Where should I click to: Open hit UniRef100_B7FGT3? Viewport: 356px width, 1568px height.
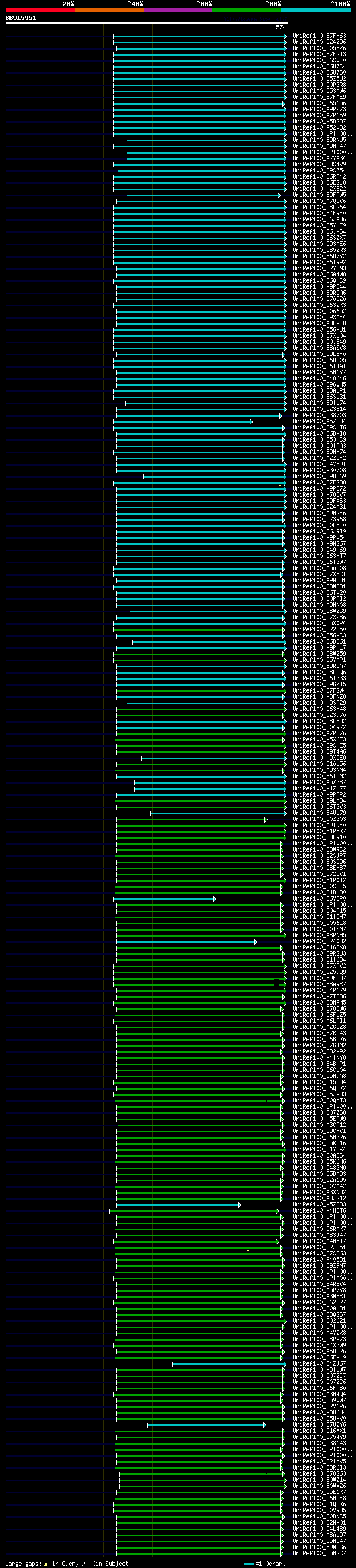click(x=319, y=54)
